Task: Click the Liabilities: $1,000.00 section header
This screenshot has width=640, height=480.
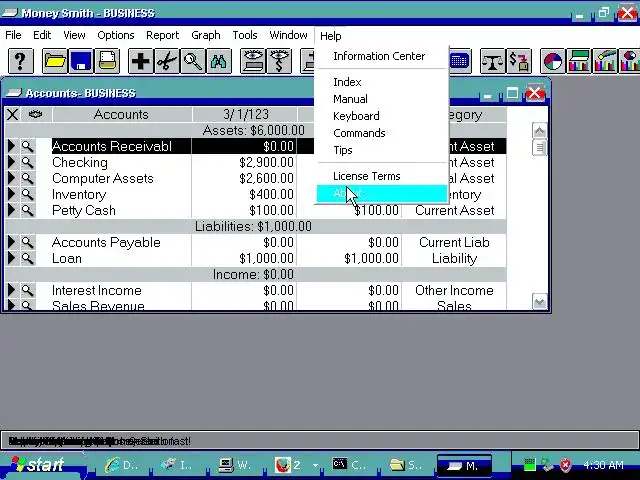Action: [255, 226]
